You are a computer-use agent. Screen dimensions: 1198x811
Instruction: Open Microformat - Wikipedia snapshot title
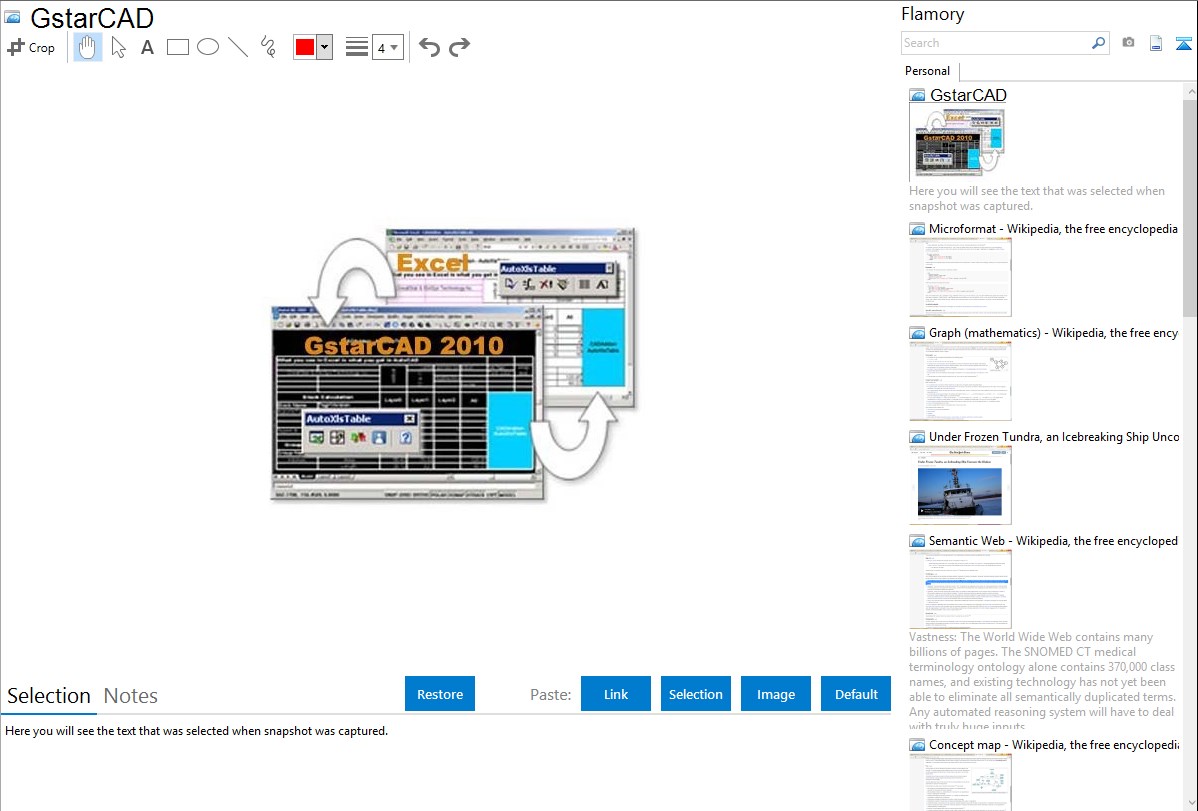1053,229
